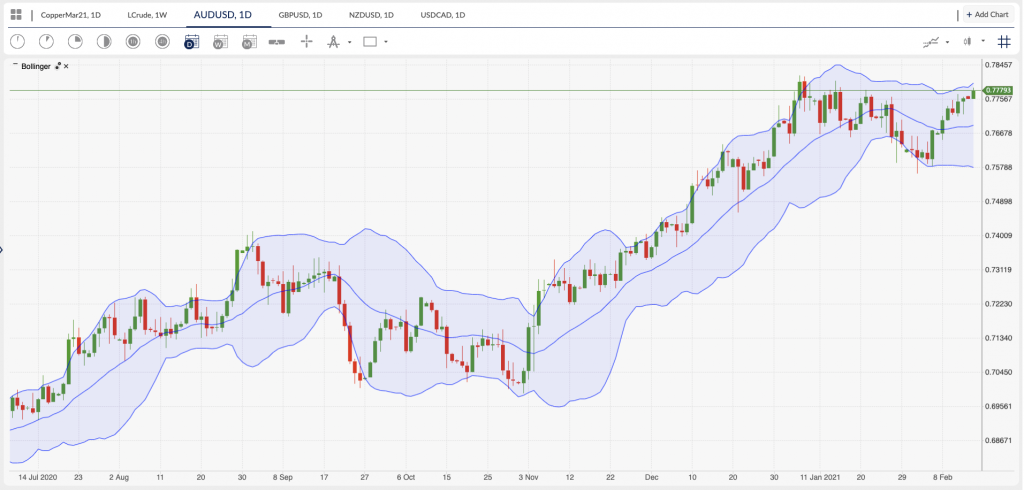Choose the one-hour clock timeframe icon
The image size is (1024, 490).
pyautogui.click(x=133, y=42)
